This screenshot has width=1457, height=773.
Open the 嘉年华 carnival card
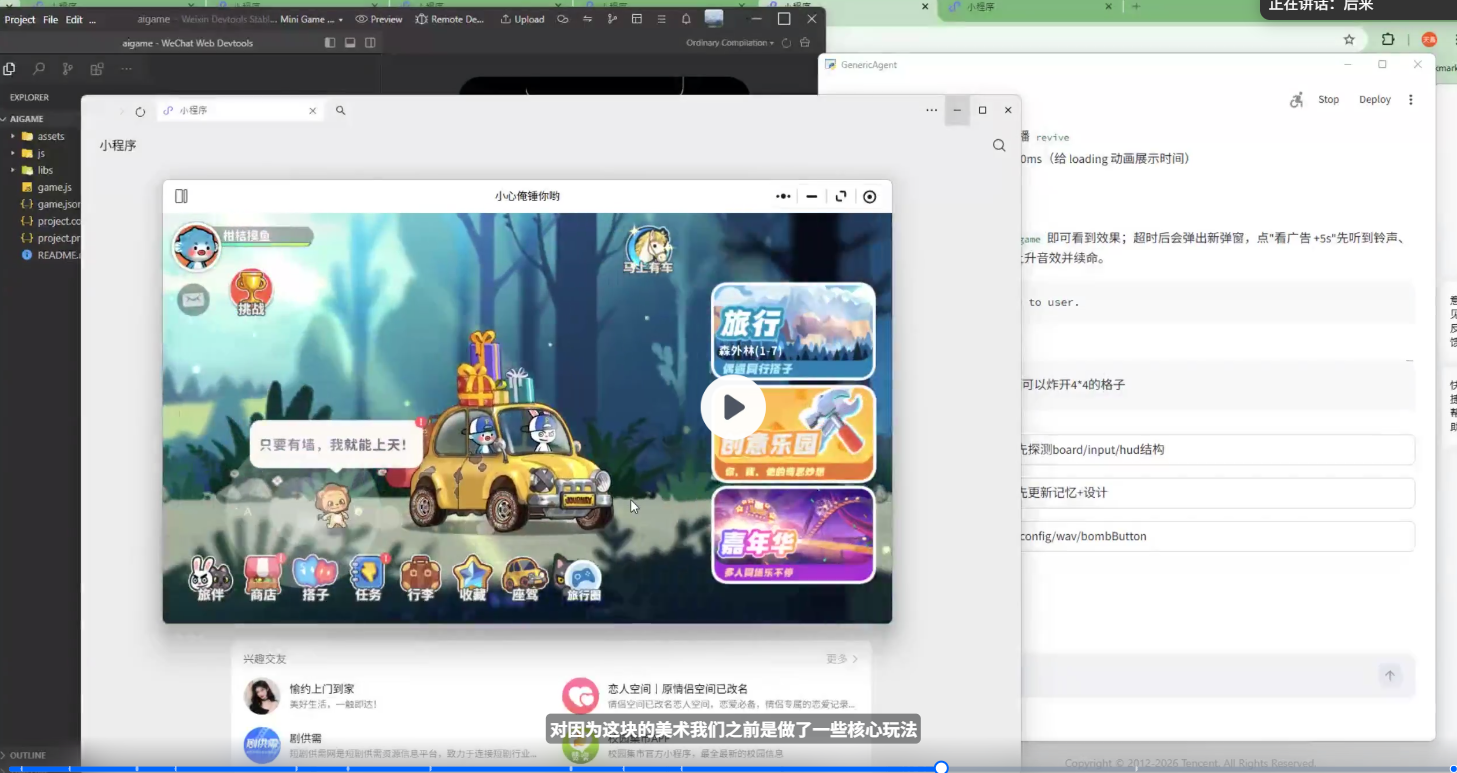[793, 535]
